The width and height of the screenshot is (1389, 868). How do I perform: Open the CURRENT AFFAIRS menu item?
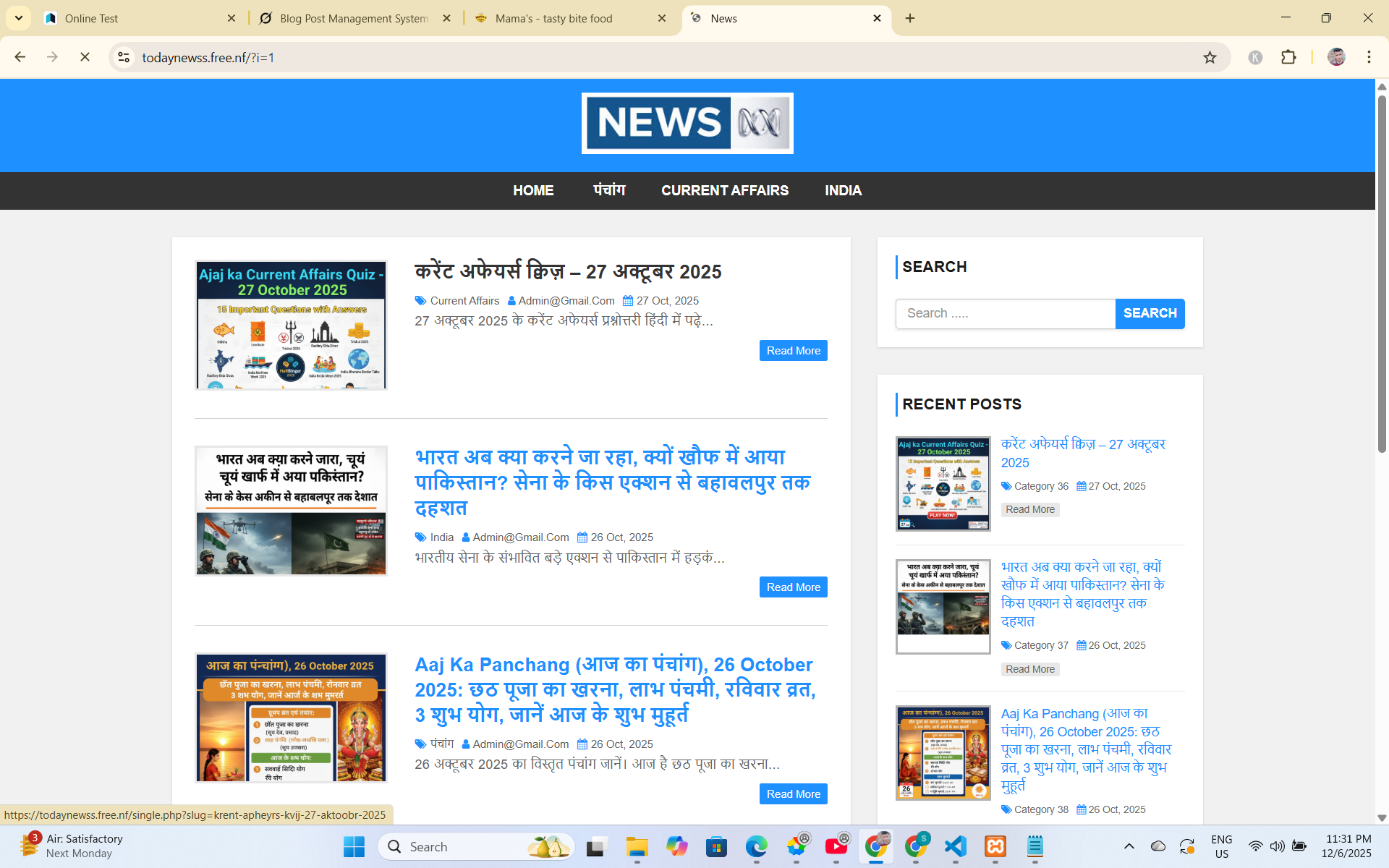point(725,190)
